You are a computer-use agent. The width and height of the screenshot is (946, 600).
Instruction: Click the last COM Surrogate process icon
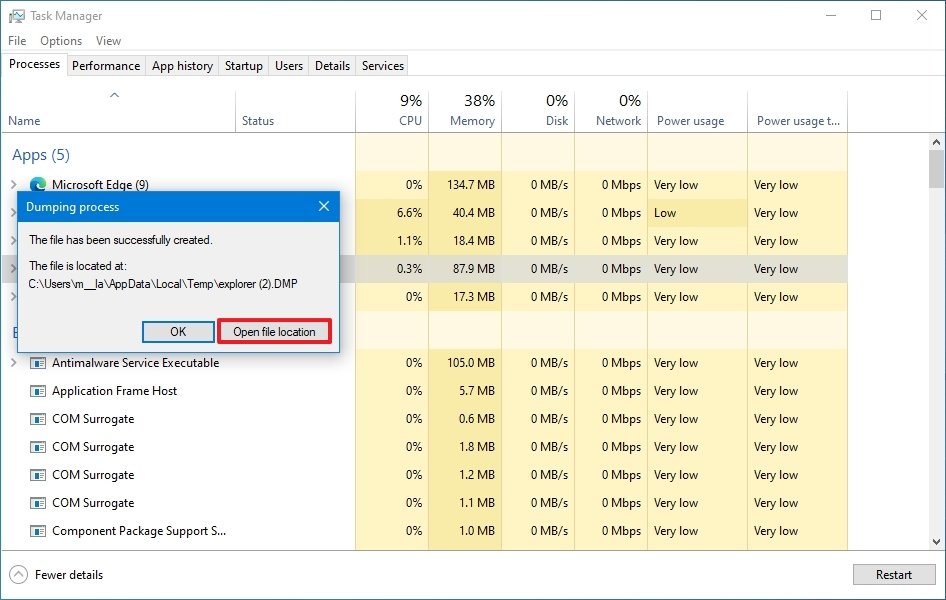pyautogui.click(x=37, y=503)
